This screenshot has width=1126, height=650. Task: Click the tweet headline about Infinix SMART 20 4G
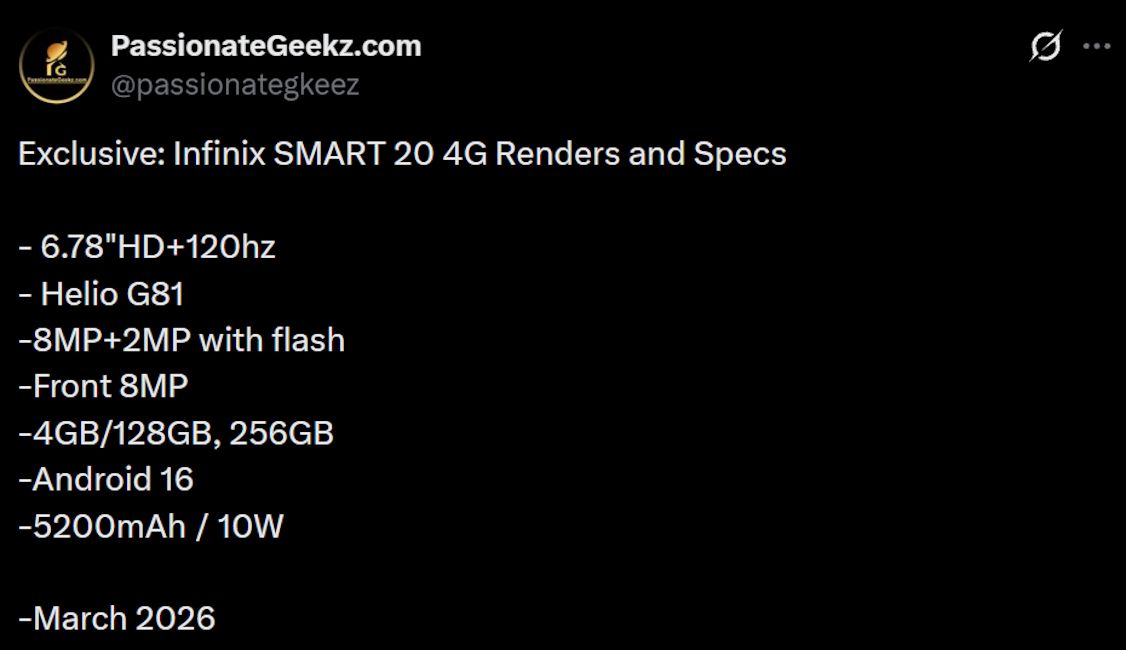400,154
